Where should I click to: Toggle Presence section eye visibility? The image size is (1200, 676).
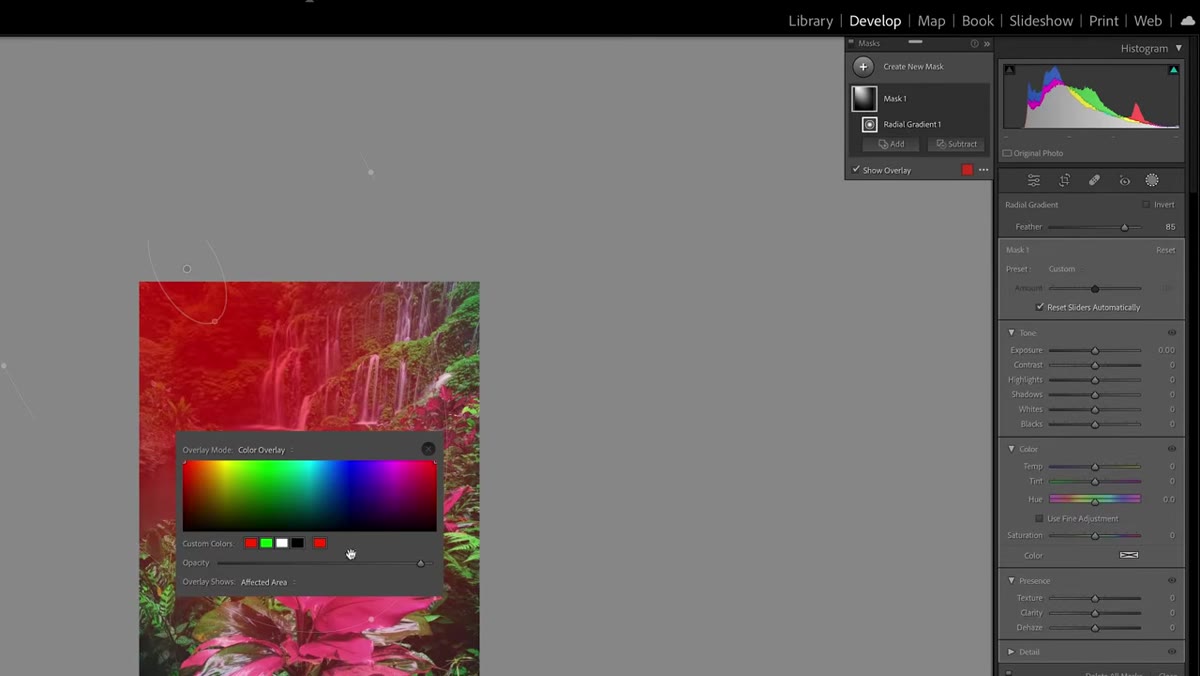point(1172,581)
